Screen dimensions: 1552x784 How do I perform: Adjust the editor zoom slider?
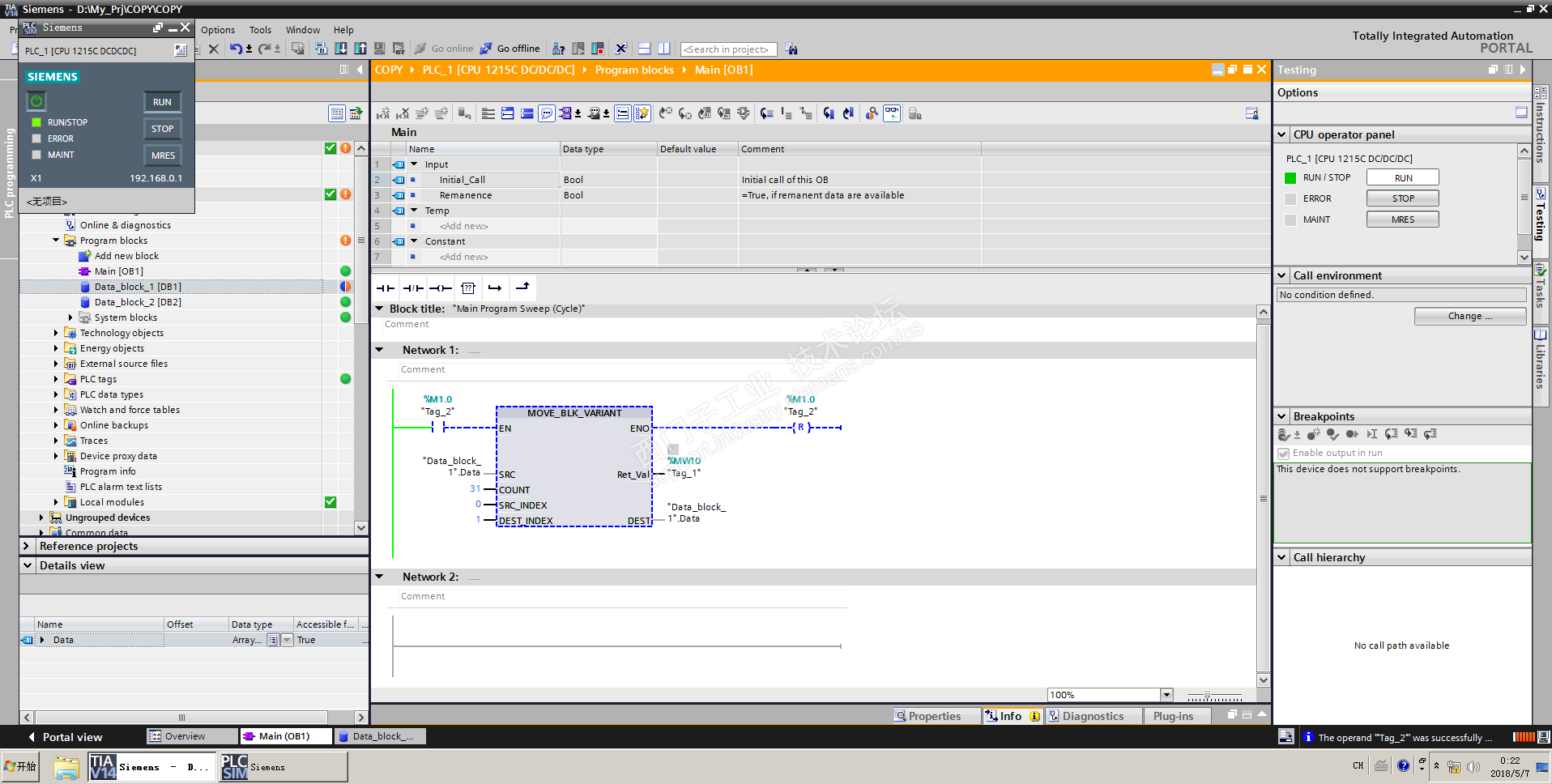click(x=1207, y=696)
